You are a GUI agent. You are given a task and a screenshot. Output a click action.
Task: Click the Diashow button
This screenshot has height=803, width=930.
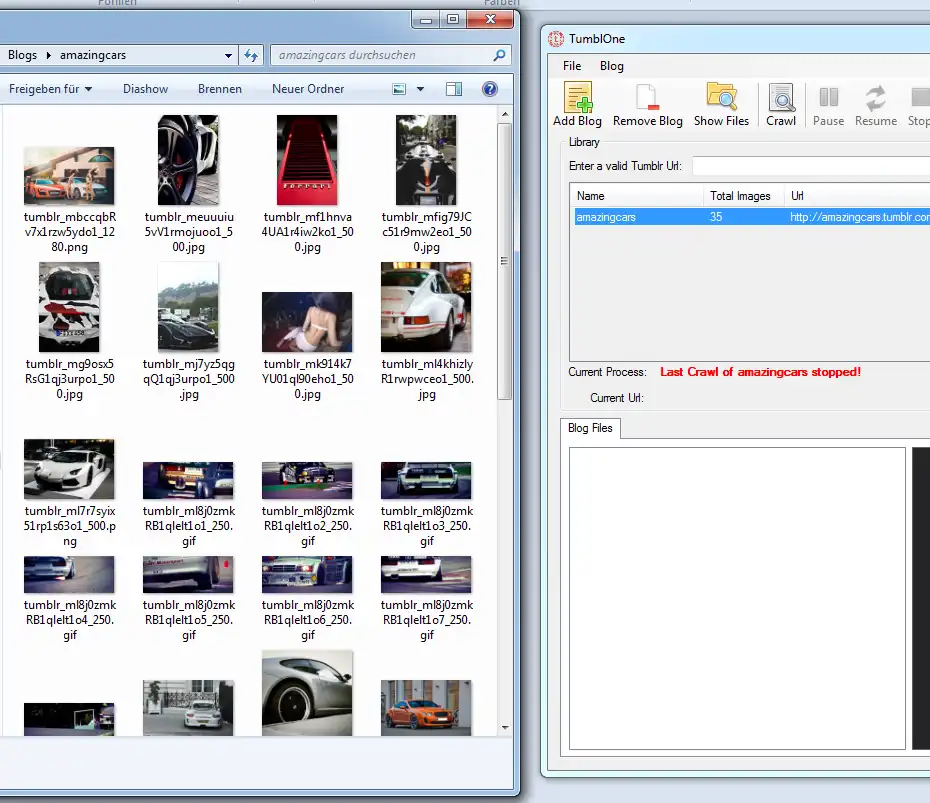145,89
